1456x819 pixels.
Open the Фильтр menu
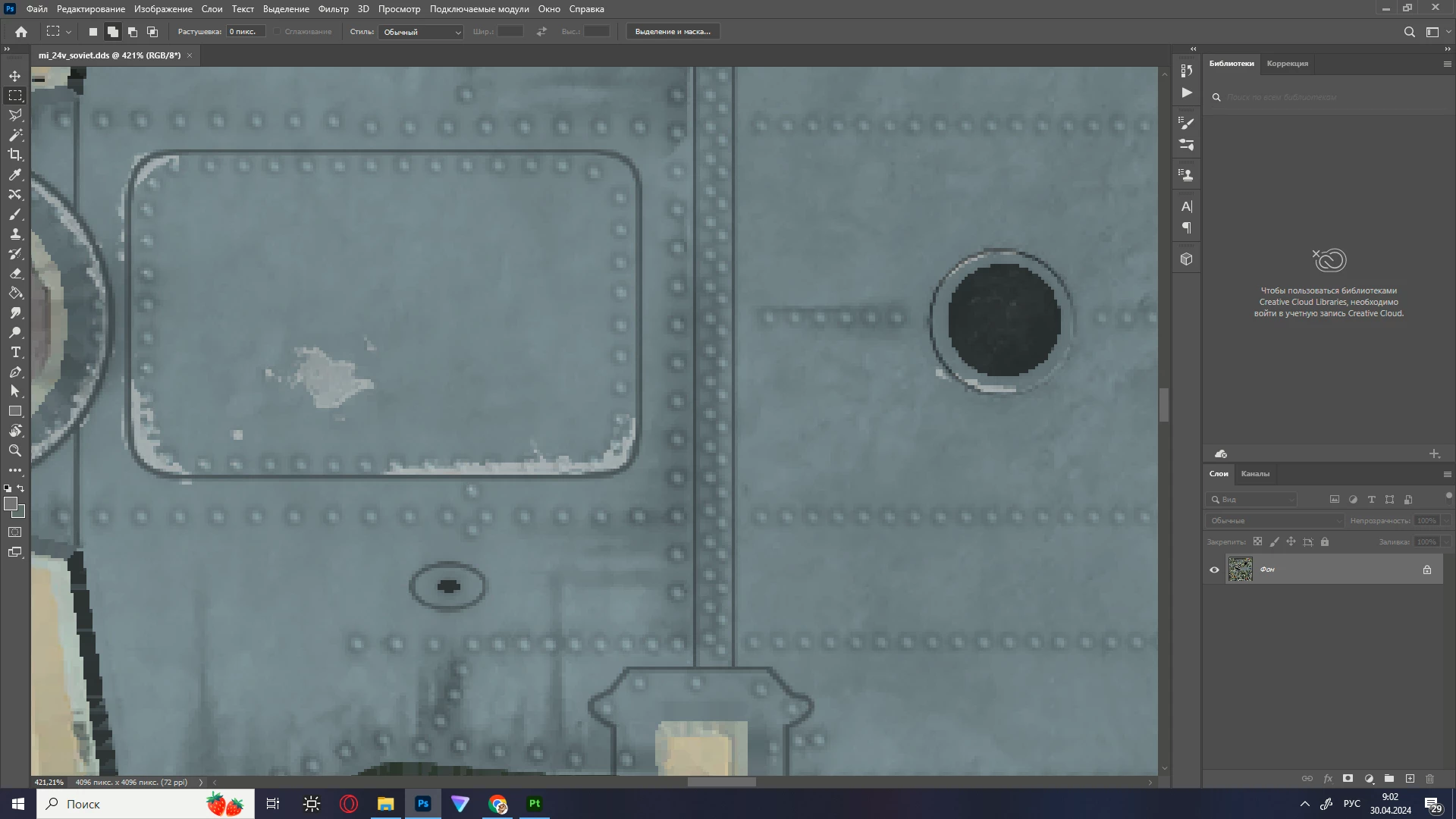click(x=333, y=9)
